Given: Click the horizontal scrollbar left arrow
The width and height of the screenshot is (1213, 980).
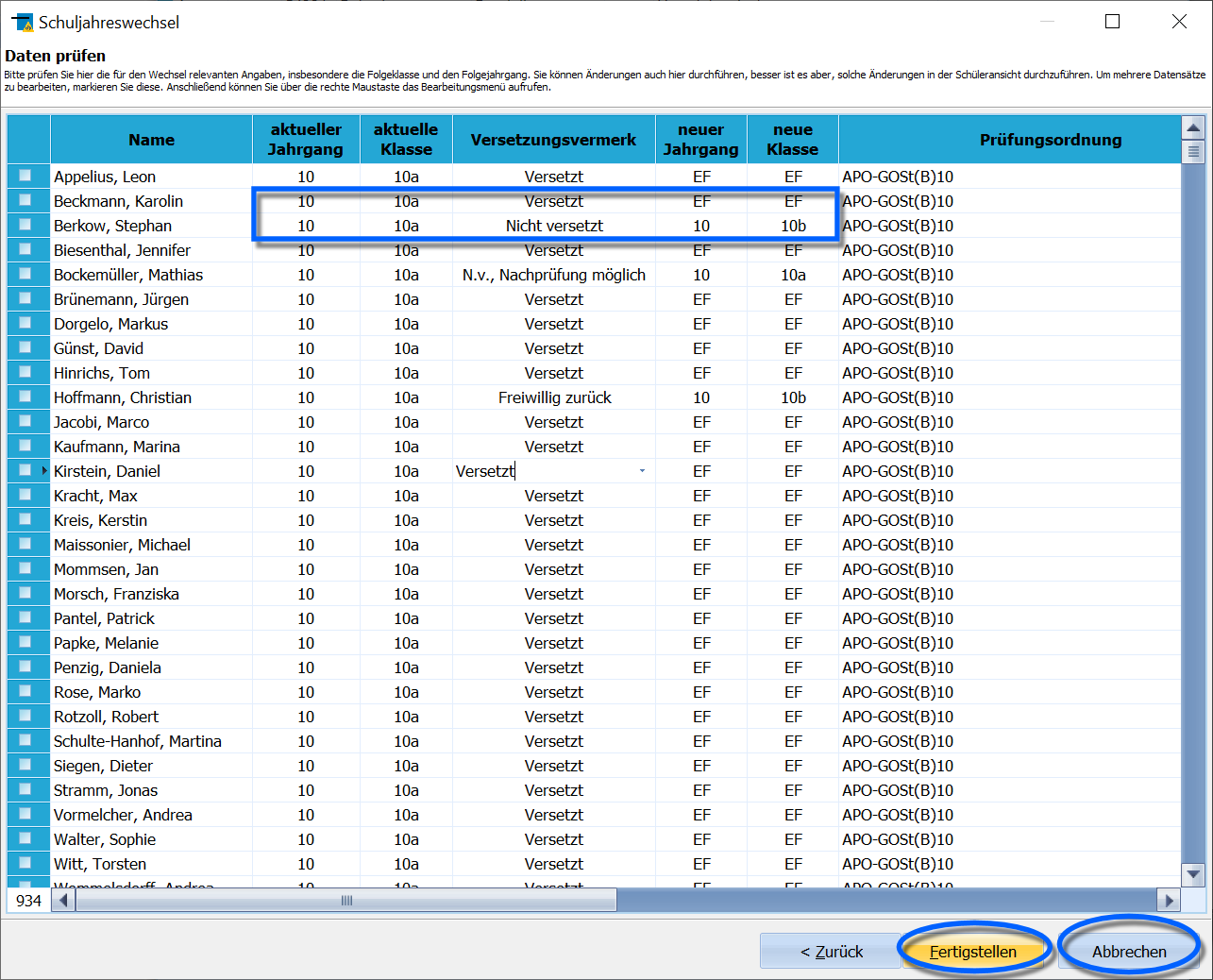Looking at the screenshot, I should 63,900.
